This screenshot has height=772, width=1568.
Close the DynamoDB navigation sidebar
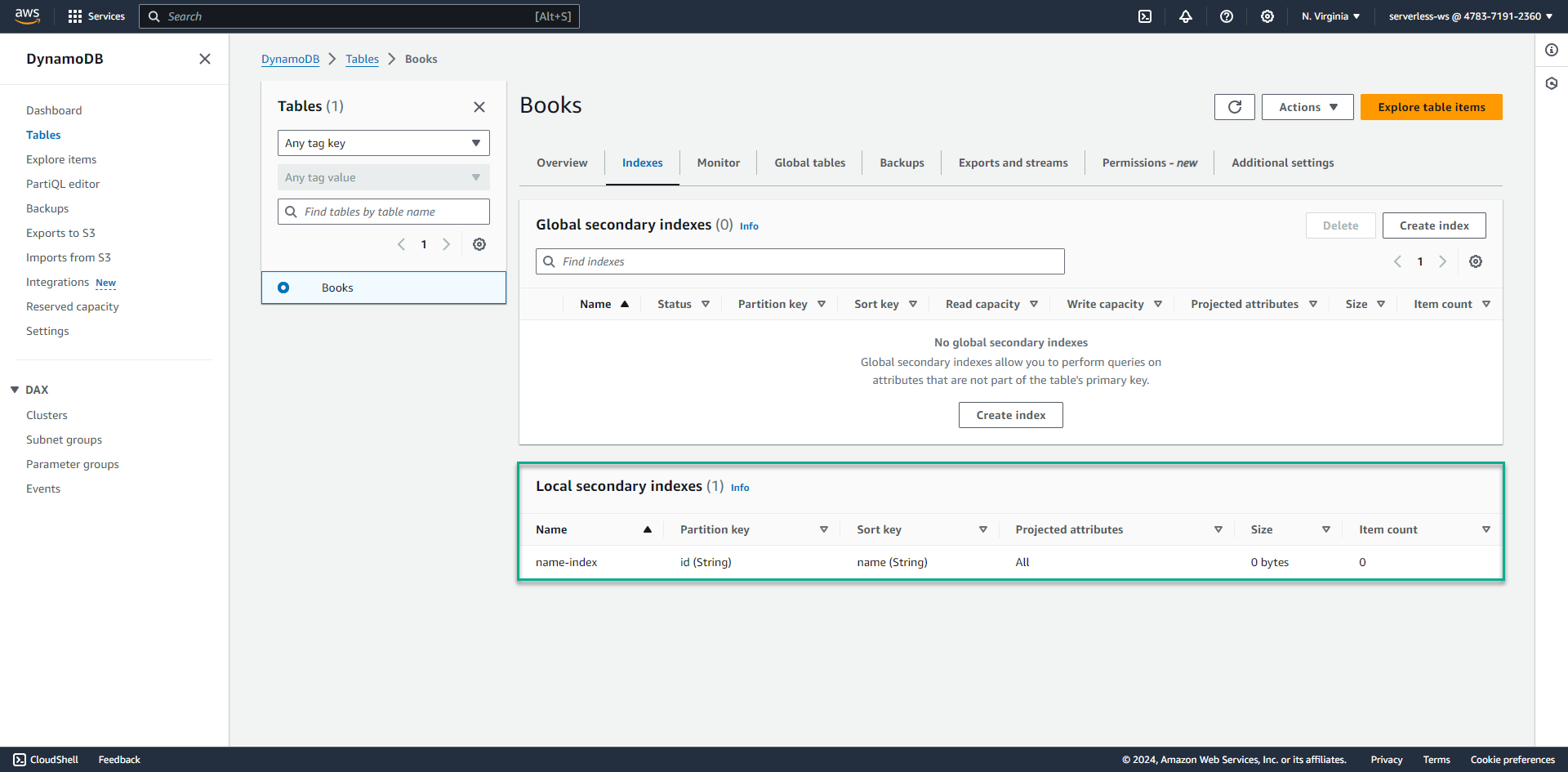[x=205, y=59]
